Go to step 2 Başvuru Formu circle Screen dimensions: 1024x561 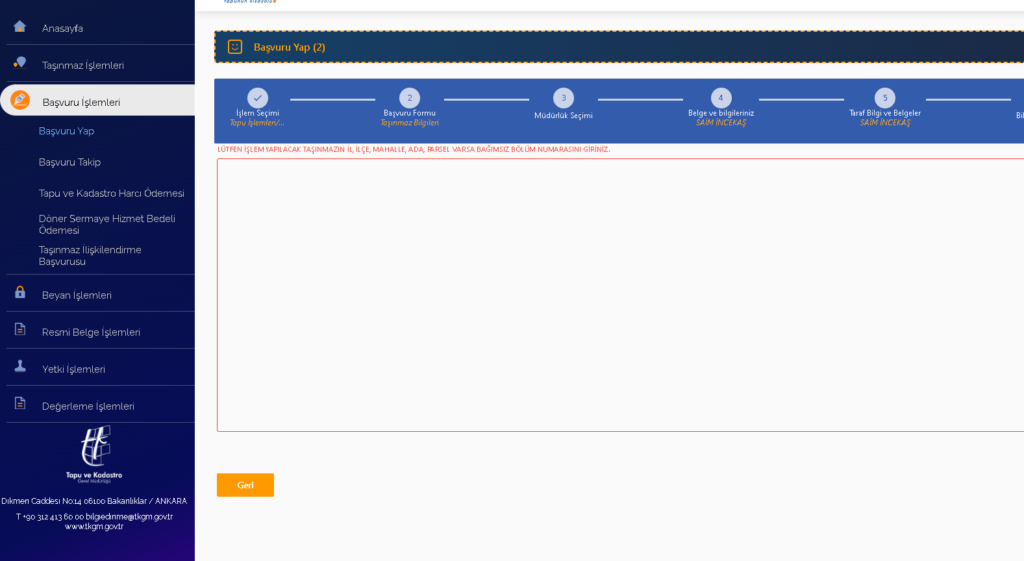[x=409, y=98]
